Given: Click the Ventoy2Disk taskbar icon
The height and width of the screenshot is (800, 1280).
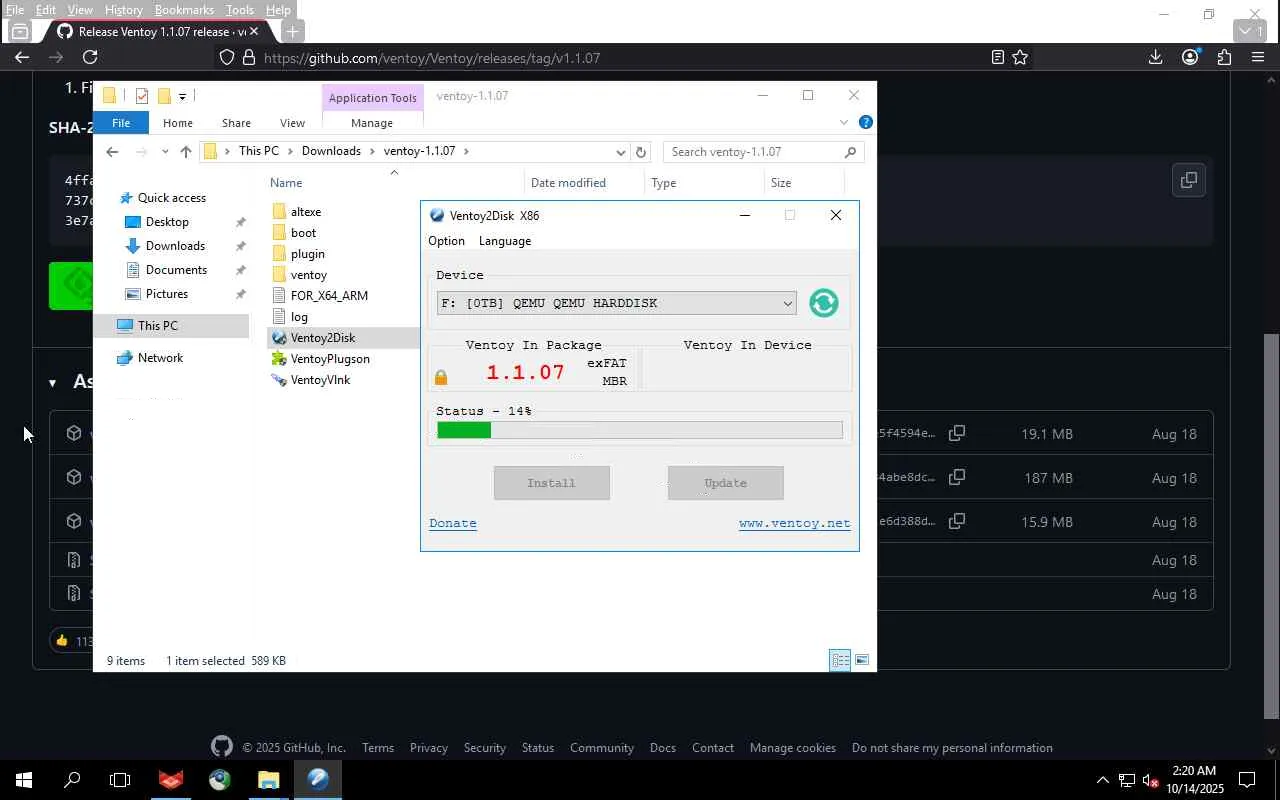Looking at the screenshot, I should pos(318,780).
